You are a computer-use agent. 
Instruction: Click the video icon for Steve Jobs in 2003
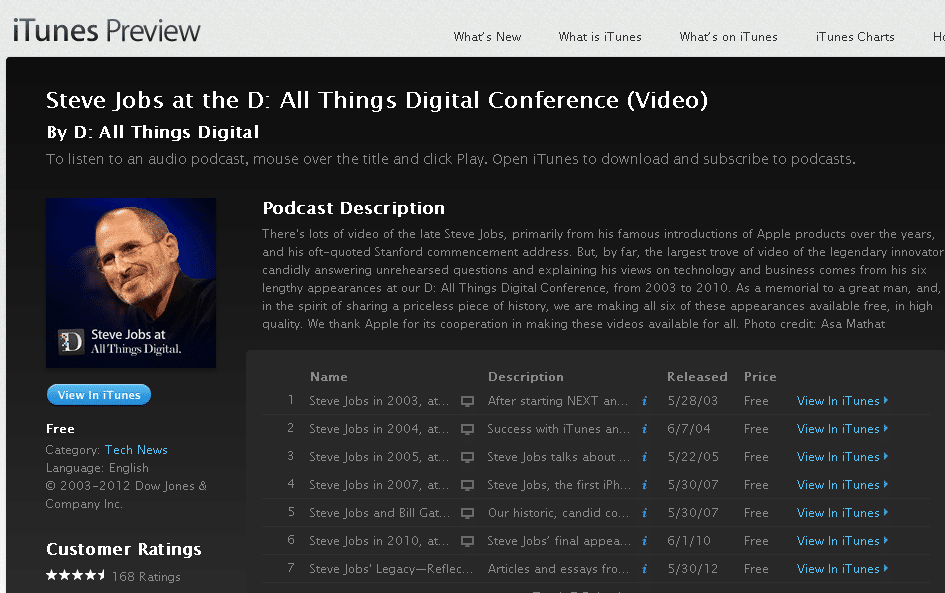tap(467, 401)
